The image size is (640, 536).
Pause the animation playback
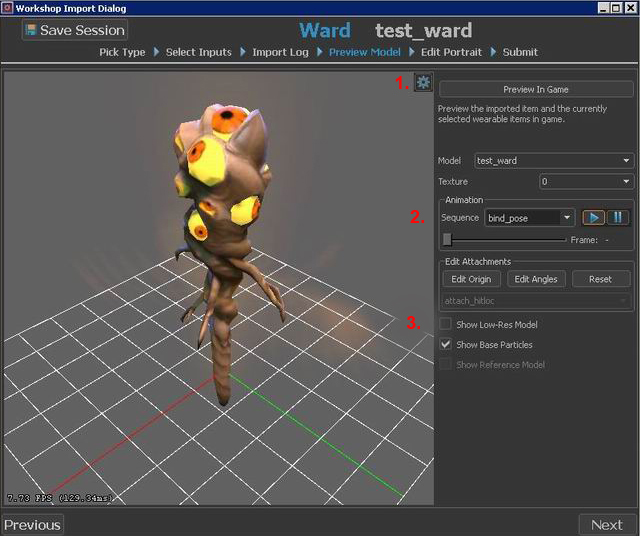click(619, 217)
